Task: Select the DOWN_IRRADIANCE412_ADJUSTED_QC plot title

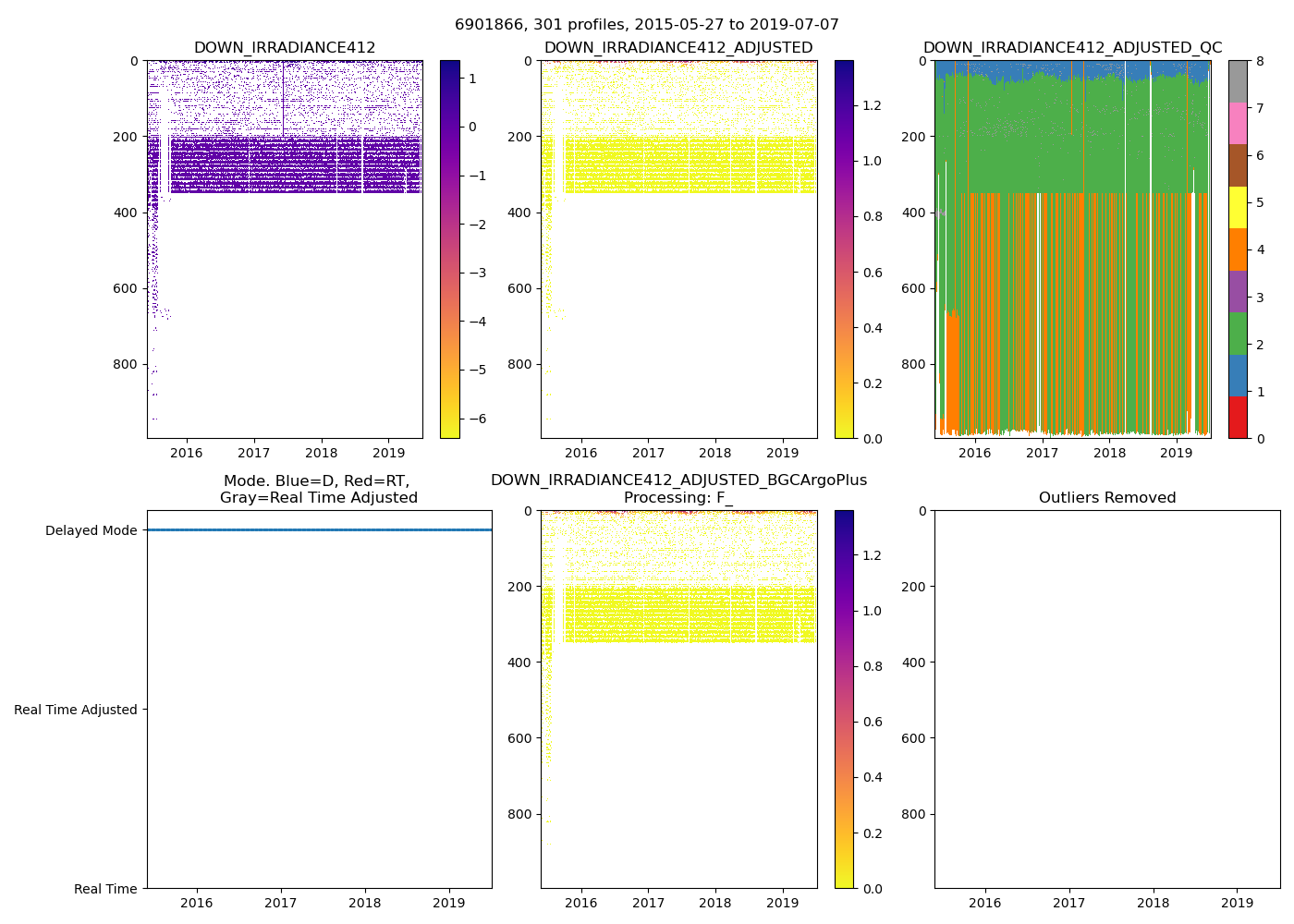Action: pyautogui.click(x=1072, y=48)
